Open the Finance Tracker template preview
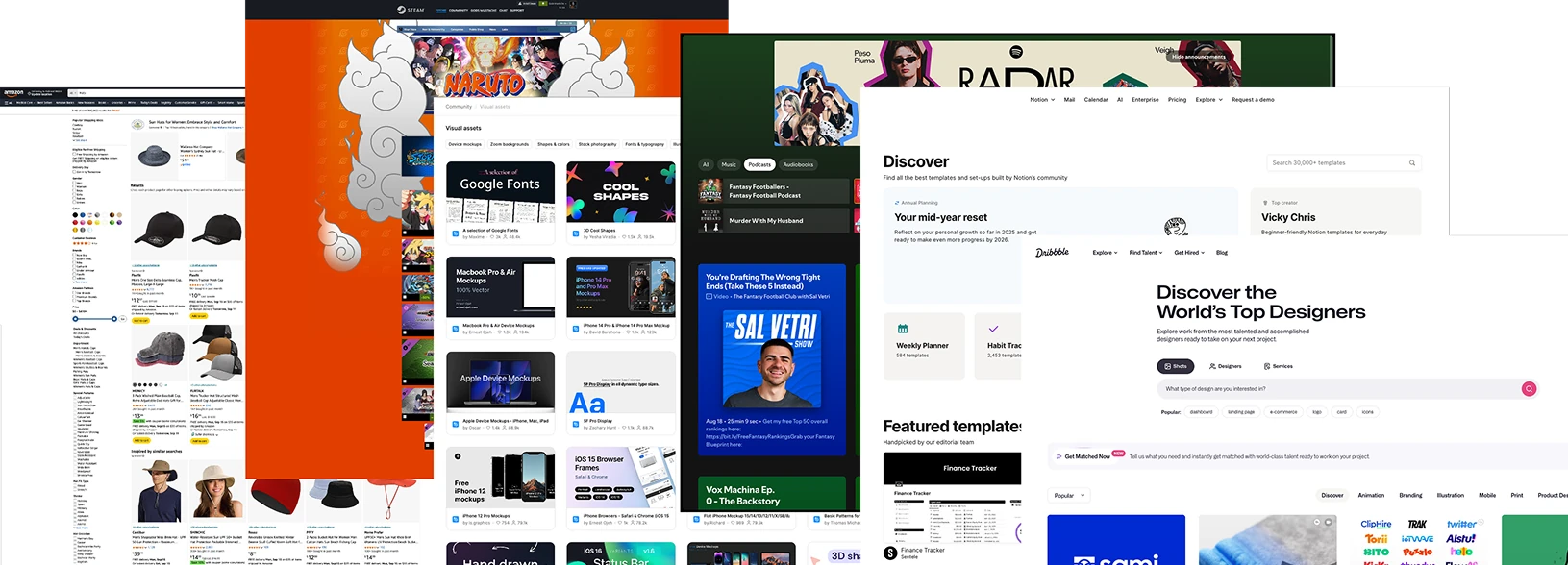The image size is (1568, 565). 953,498
